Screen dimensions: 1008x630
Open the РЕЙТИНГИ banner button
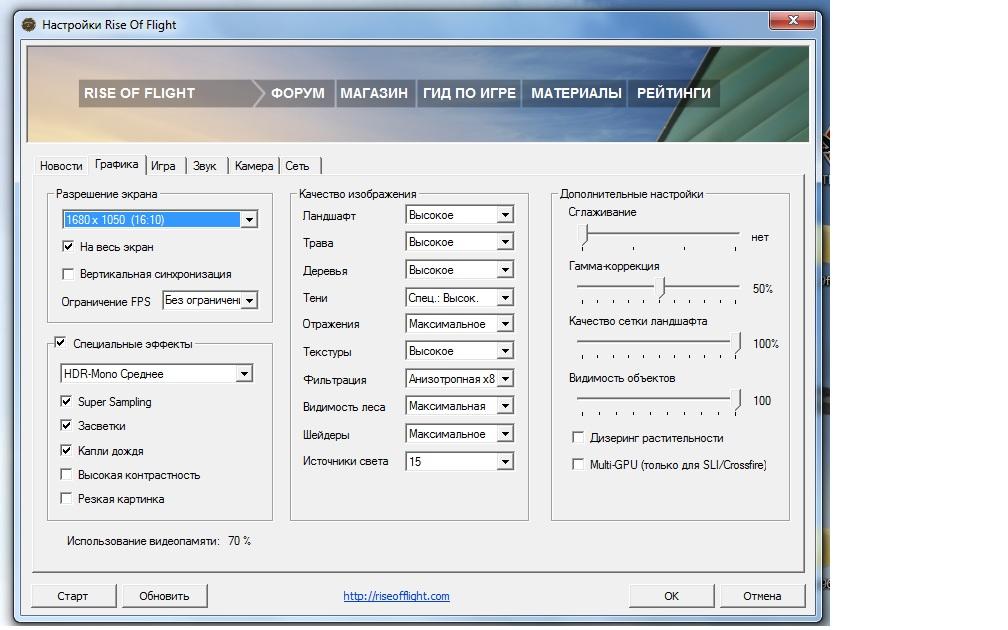point(674,93)
